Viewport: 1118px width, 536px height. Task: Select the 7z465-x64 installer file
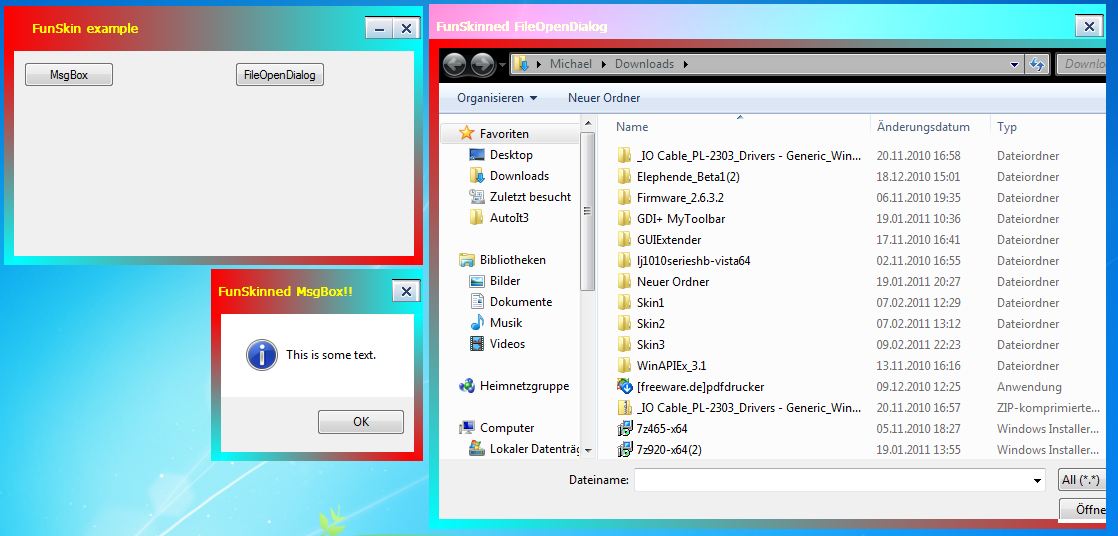[661, 429]
